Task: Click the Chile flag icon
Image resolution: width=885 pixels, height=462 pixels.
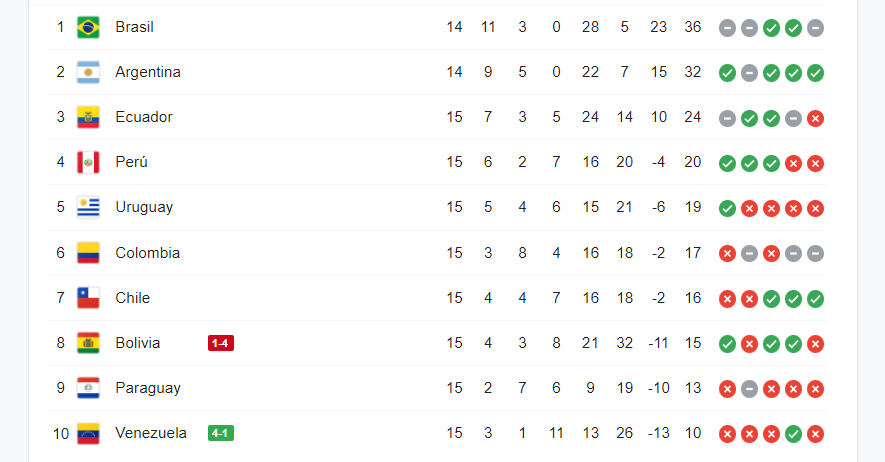Action: pos(88,298)
